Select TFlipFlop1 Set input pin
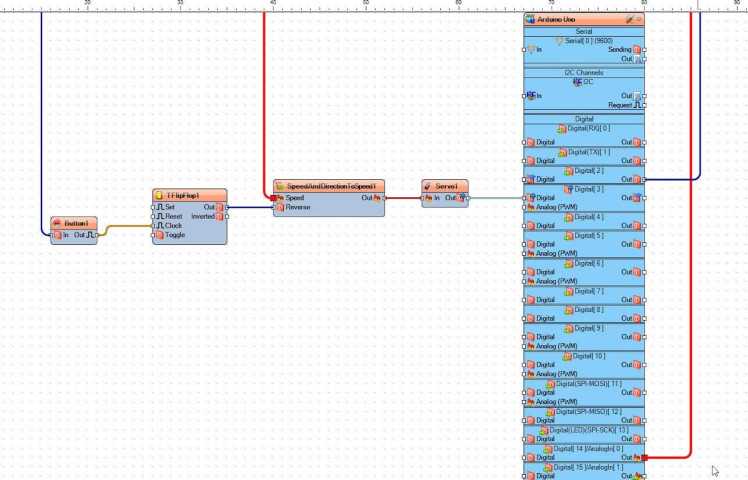Image resolution: width=748 pixels, height=480 pixels. 153,207
